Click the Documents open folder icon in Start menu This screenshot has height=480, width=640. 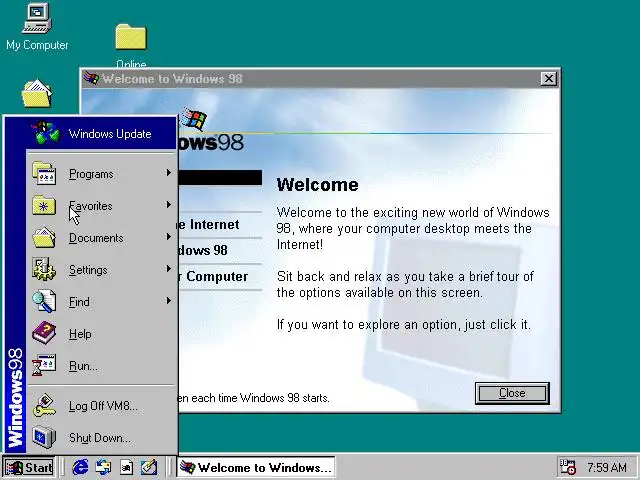pos(44,238)
